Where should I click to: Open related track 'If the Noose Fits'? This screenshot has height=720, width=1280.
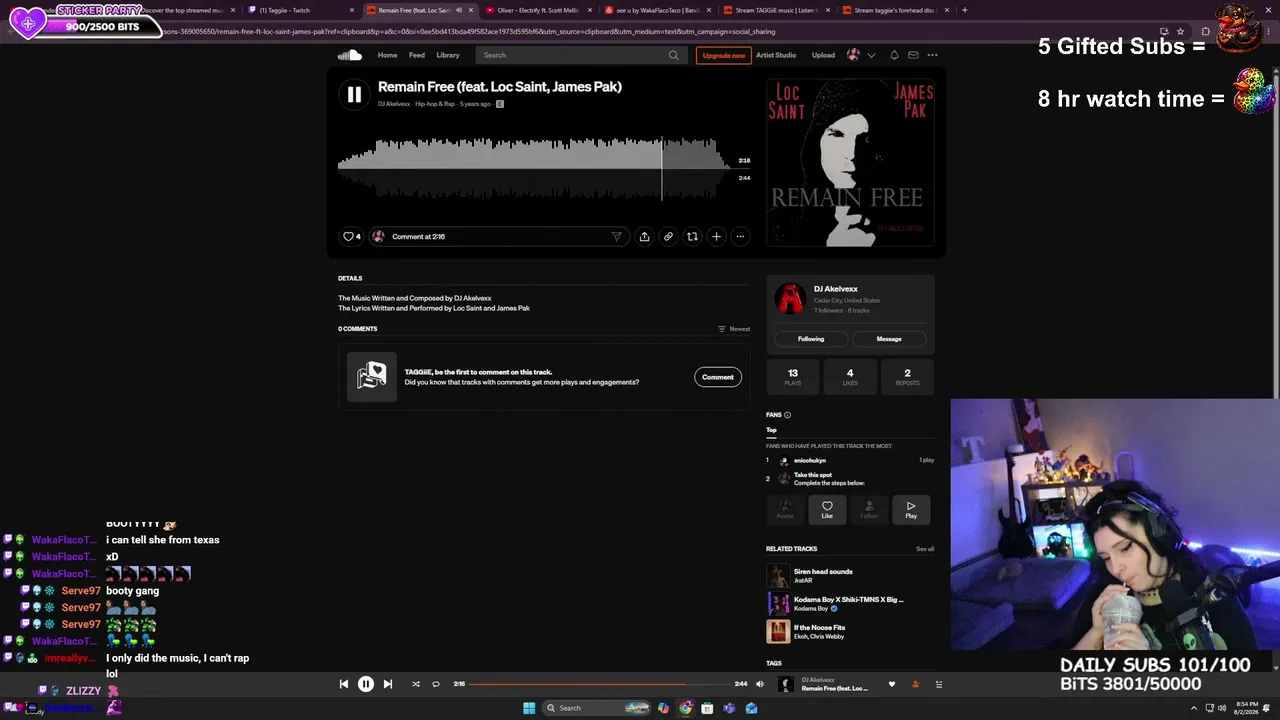[819, 628]
